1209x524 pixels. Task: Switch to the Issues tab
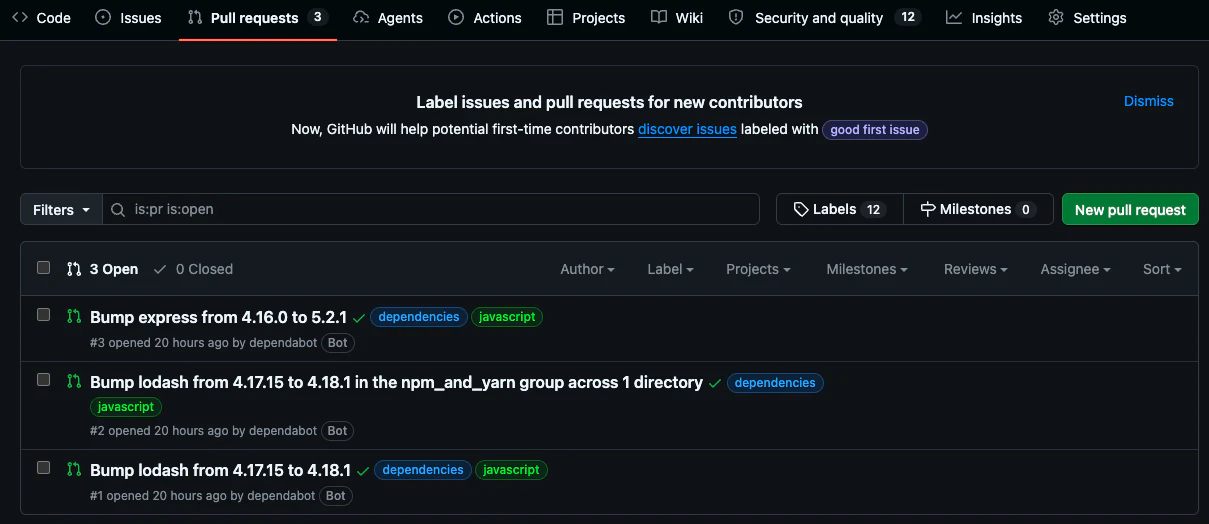[x=130, y=18]
